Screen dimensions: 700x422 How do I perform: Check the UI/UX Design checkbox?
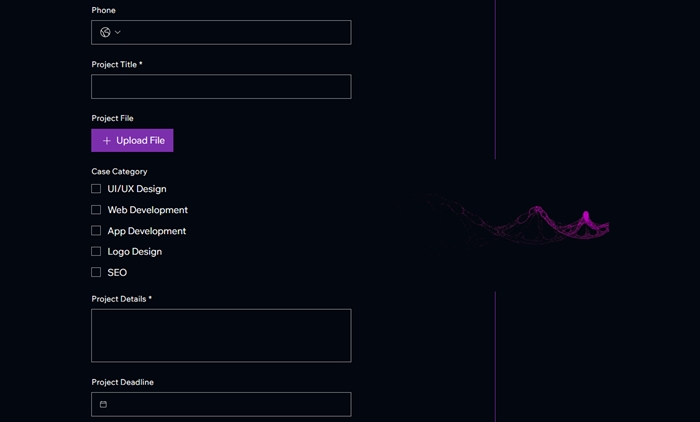point(96,188)
